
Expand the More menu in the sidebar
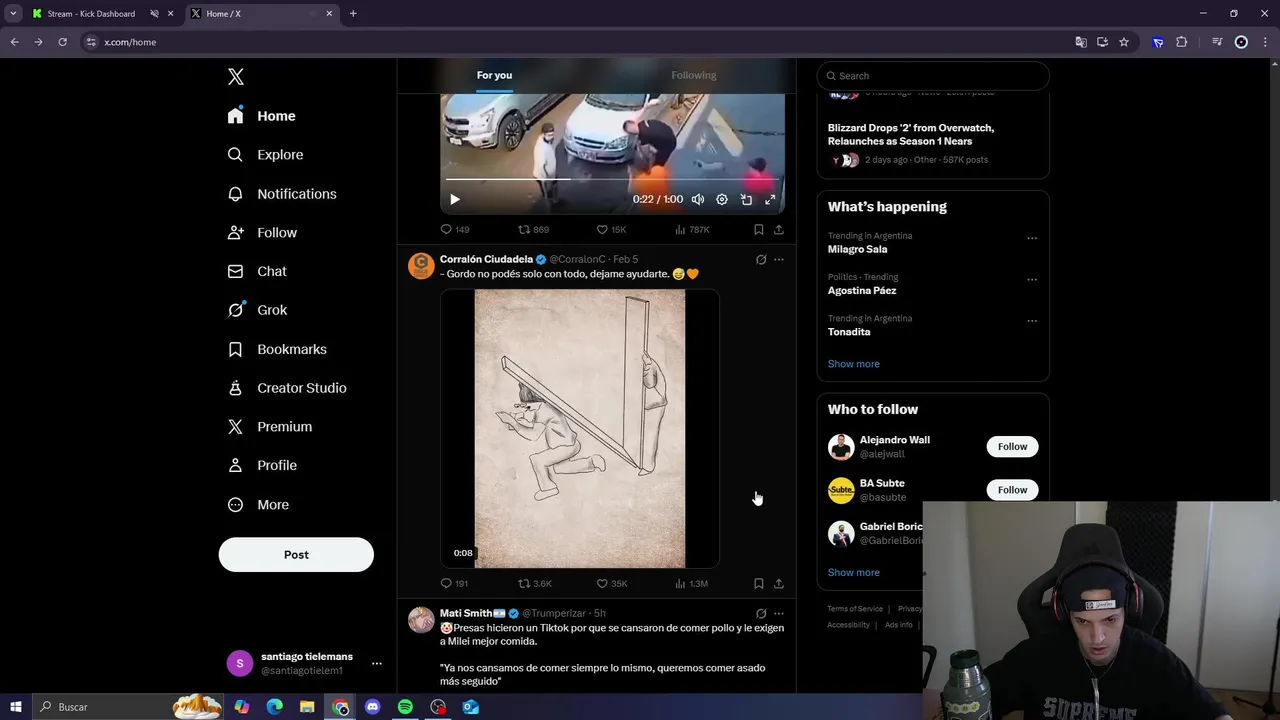click(x=258, y=505)
